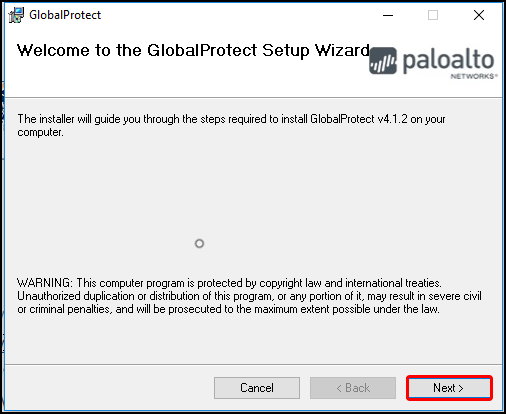This screenshot has width=506, height=414.
Task: Cancel the GlobalProtect installation
Action: [x=257, y=388]
